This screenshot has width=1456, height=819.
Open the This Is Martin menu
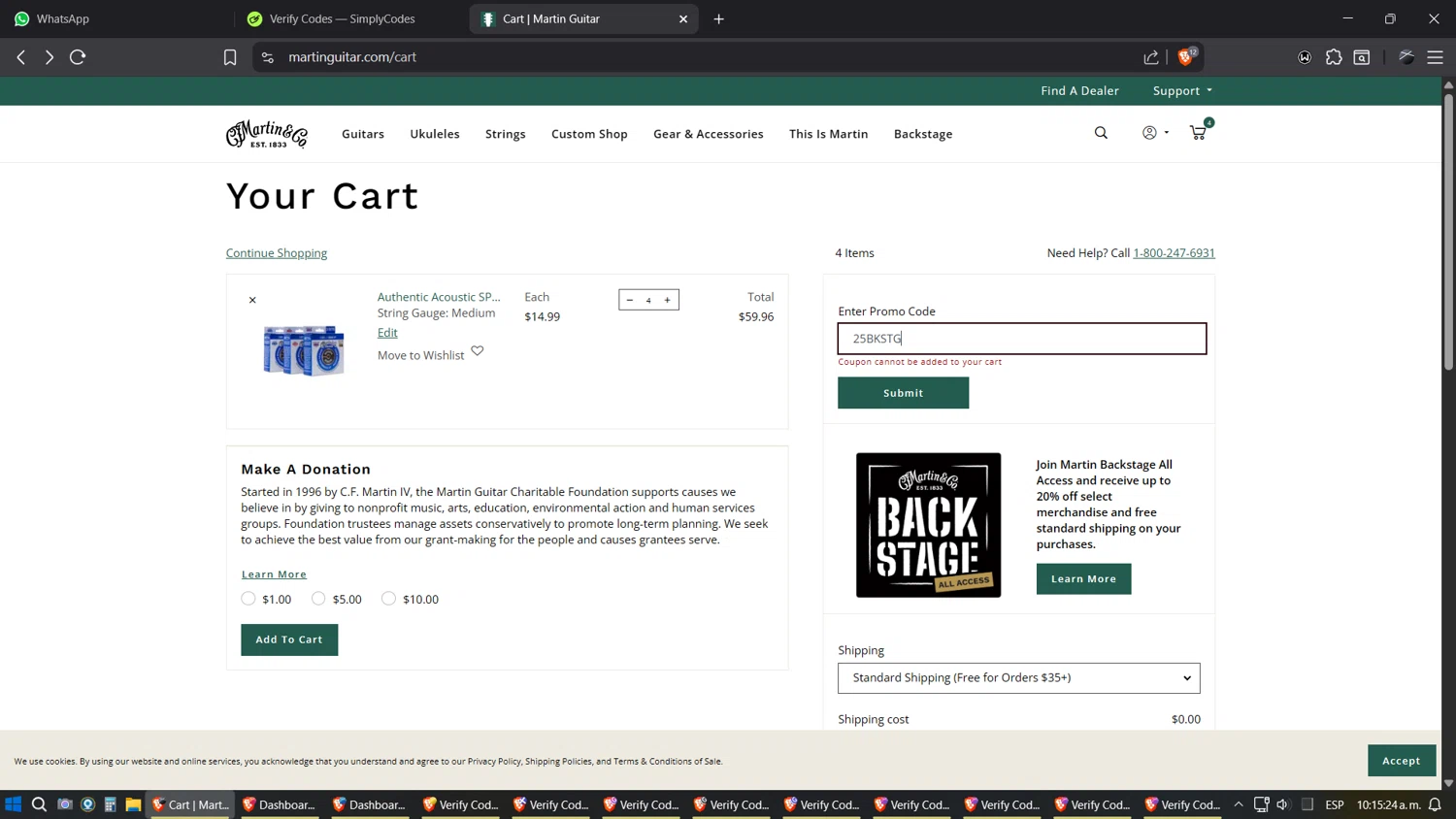[x=829, y=134]
